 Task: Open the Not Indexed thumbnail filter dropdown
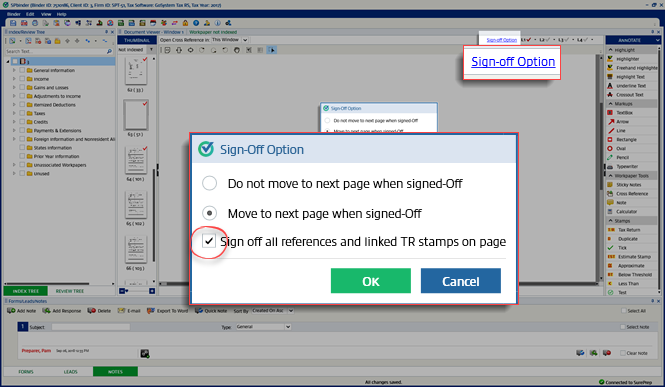[151, 50]
